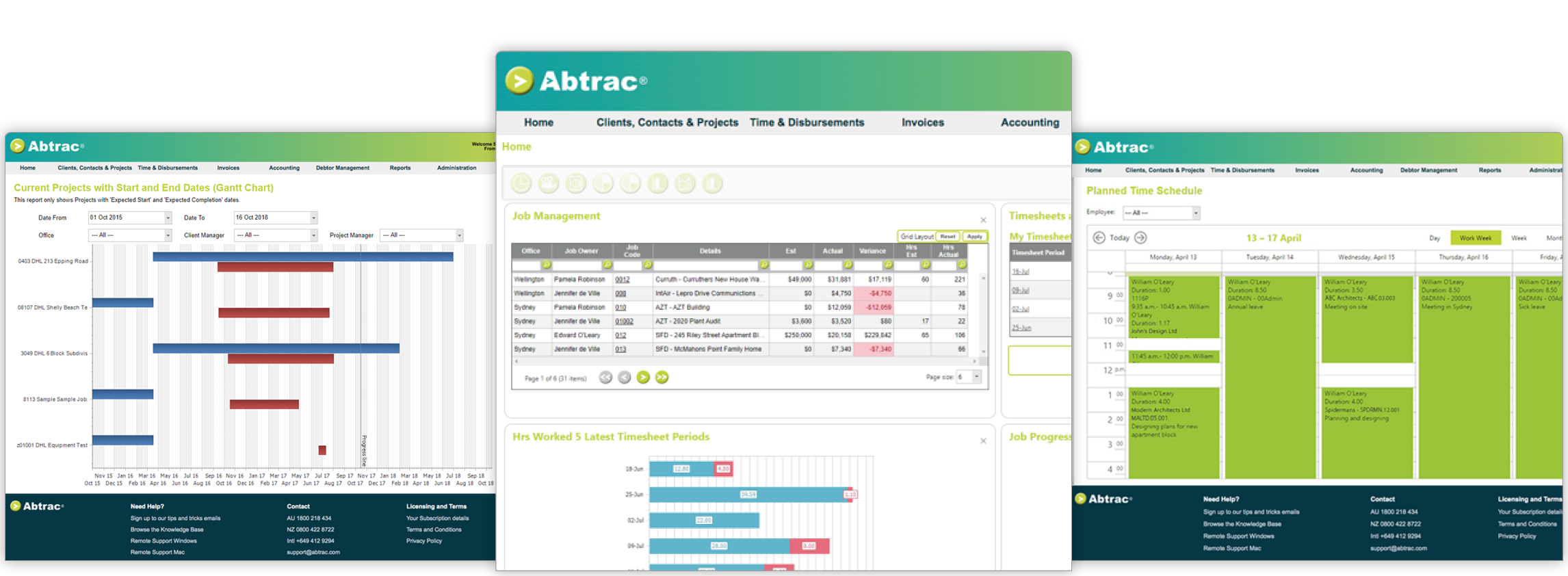Click filter icon under Hrs Est column
This screenshot has height=576, width=1568.
(x=925, y=265)
